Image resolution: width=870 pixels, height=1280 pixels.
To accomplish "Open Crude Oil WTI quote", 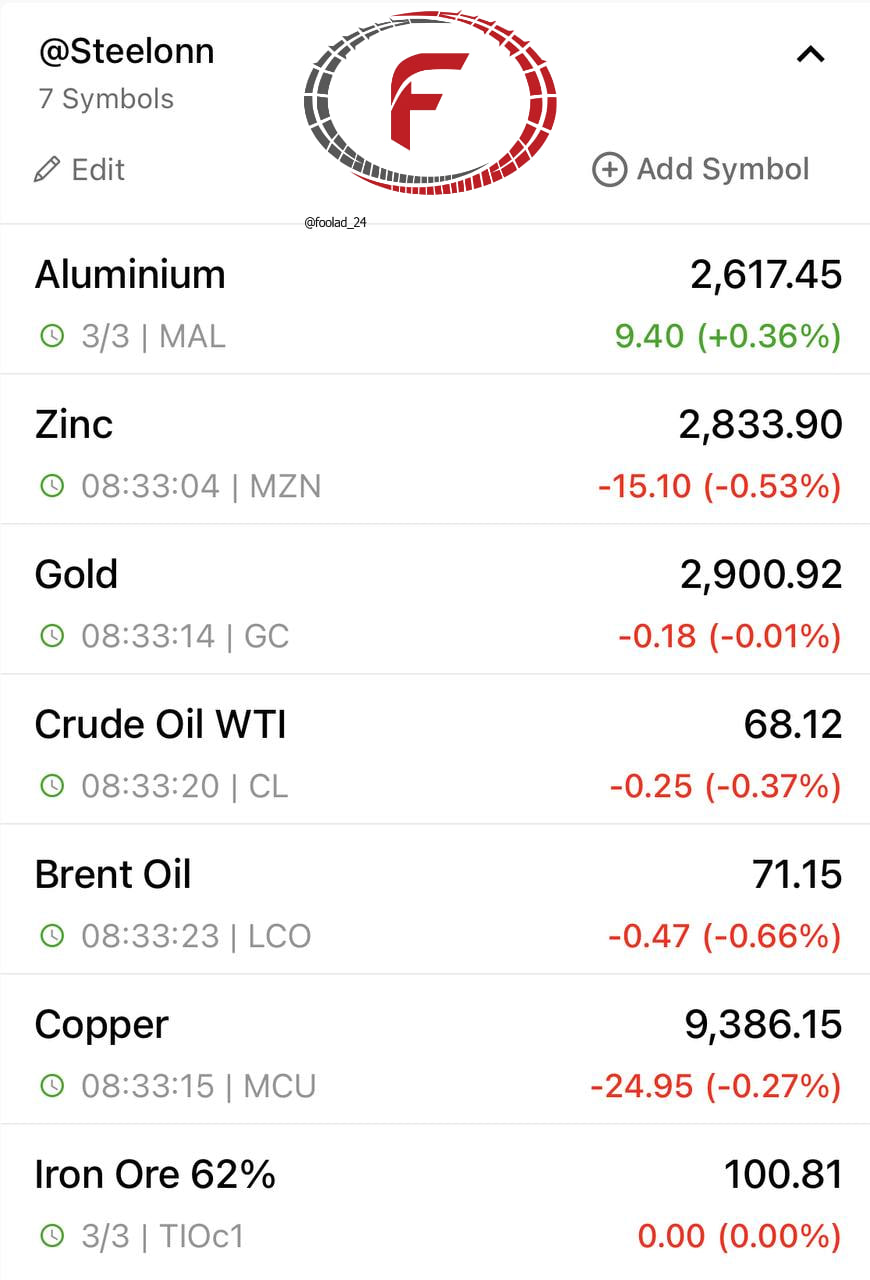I will 435,750.
